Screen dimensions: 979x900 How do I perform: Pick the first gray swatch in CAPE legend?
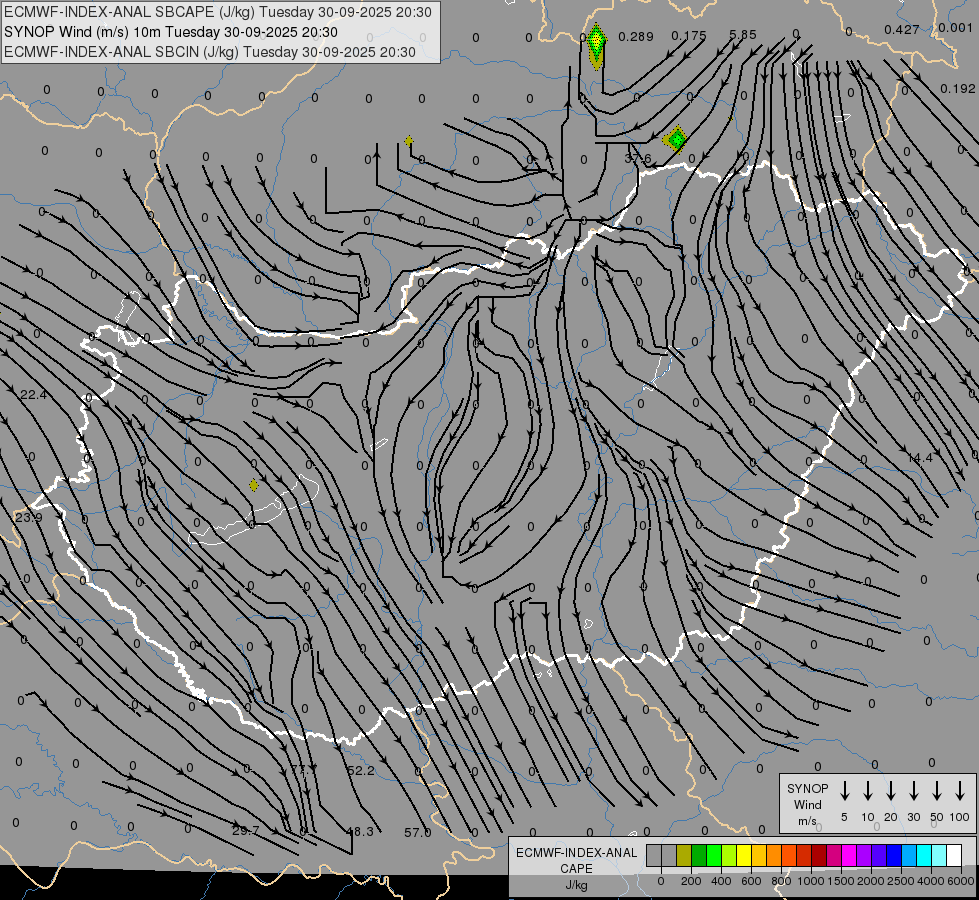pos(654,856)
